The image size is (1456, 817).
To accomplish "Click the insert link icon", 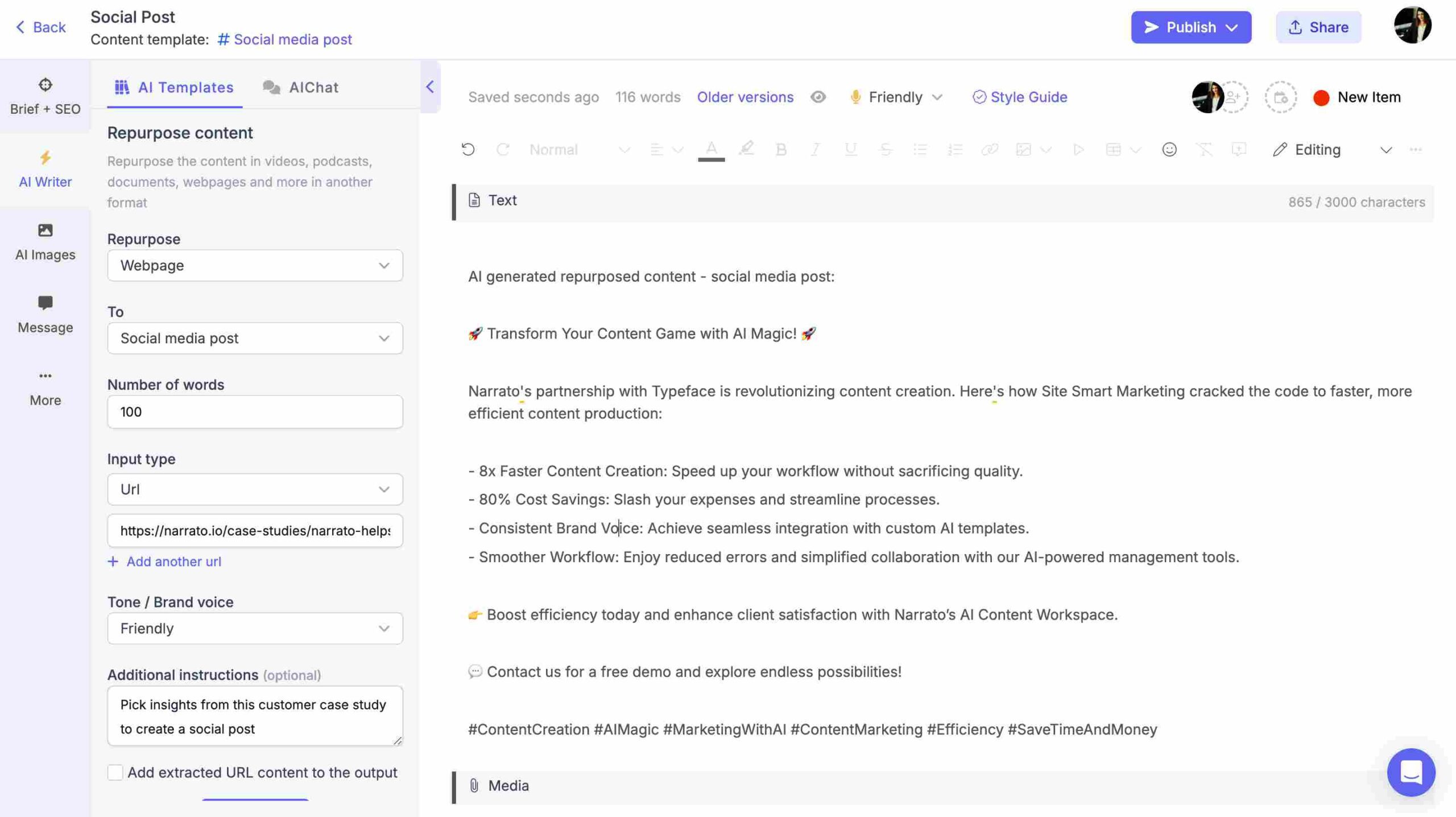I will pos(989,149).
